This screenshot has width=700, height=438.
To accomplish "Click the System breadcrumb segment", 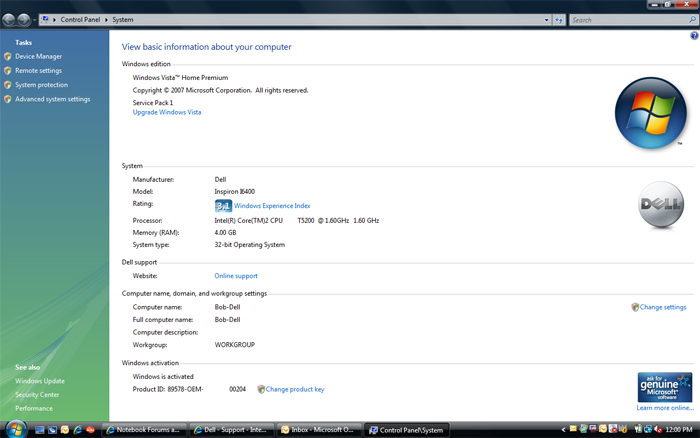I will pos(123,20).
